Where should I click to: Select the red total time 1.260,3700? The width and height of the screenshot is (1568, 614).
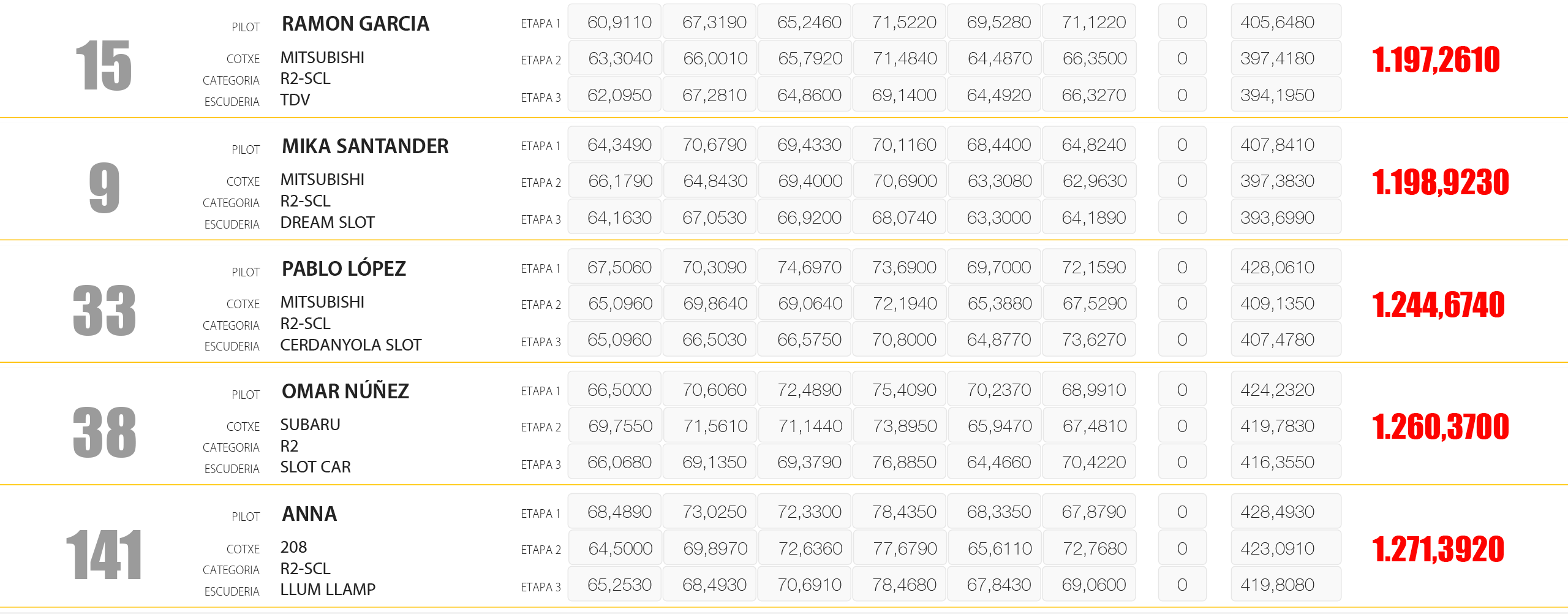(1440, 427)
